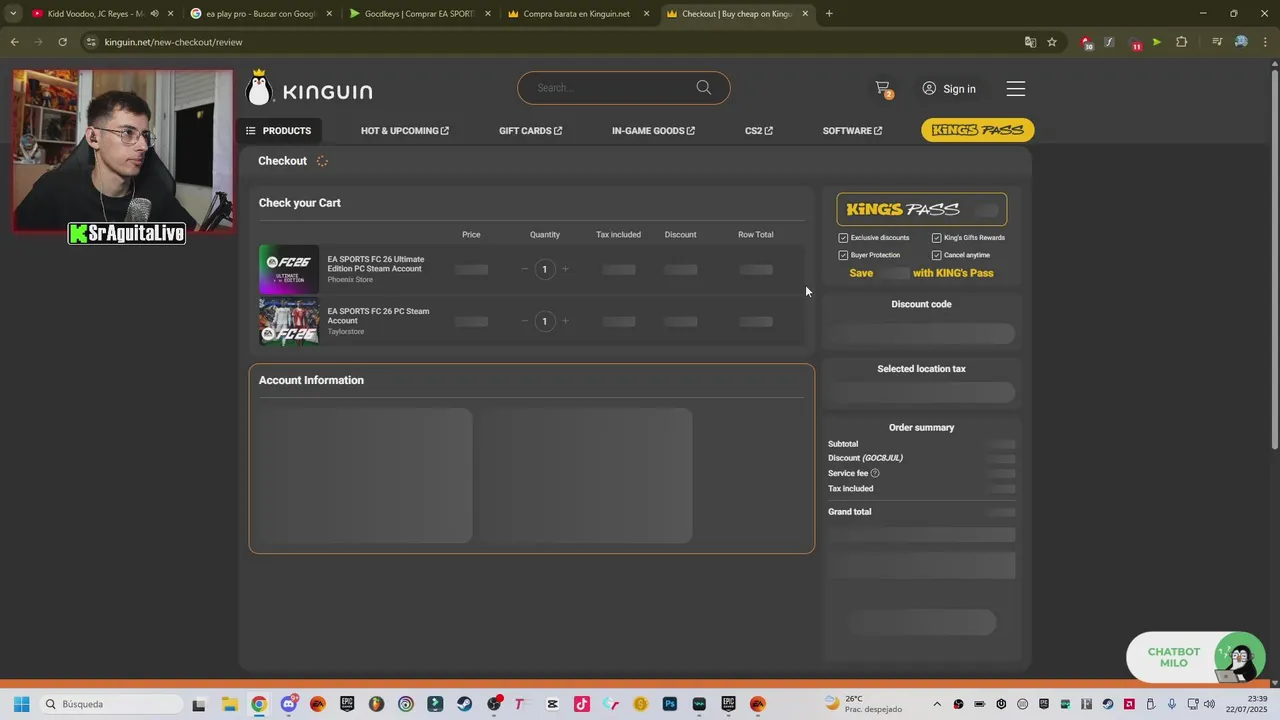Switch to the Compra barata en Kinguin tab
The image size is (1280, 720).
576,13
